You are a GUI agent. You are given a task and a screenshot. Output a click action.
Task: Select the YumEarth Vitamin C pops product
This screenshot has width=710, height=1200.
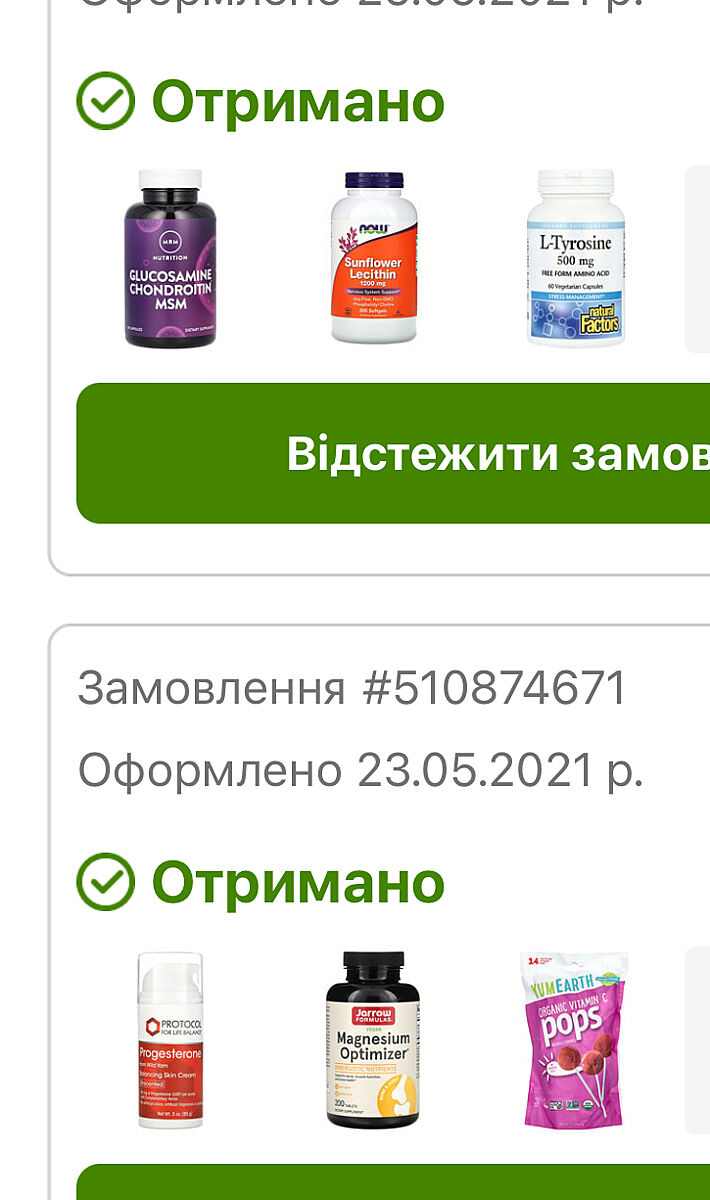(x=575, y=1040)
